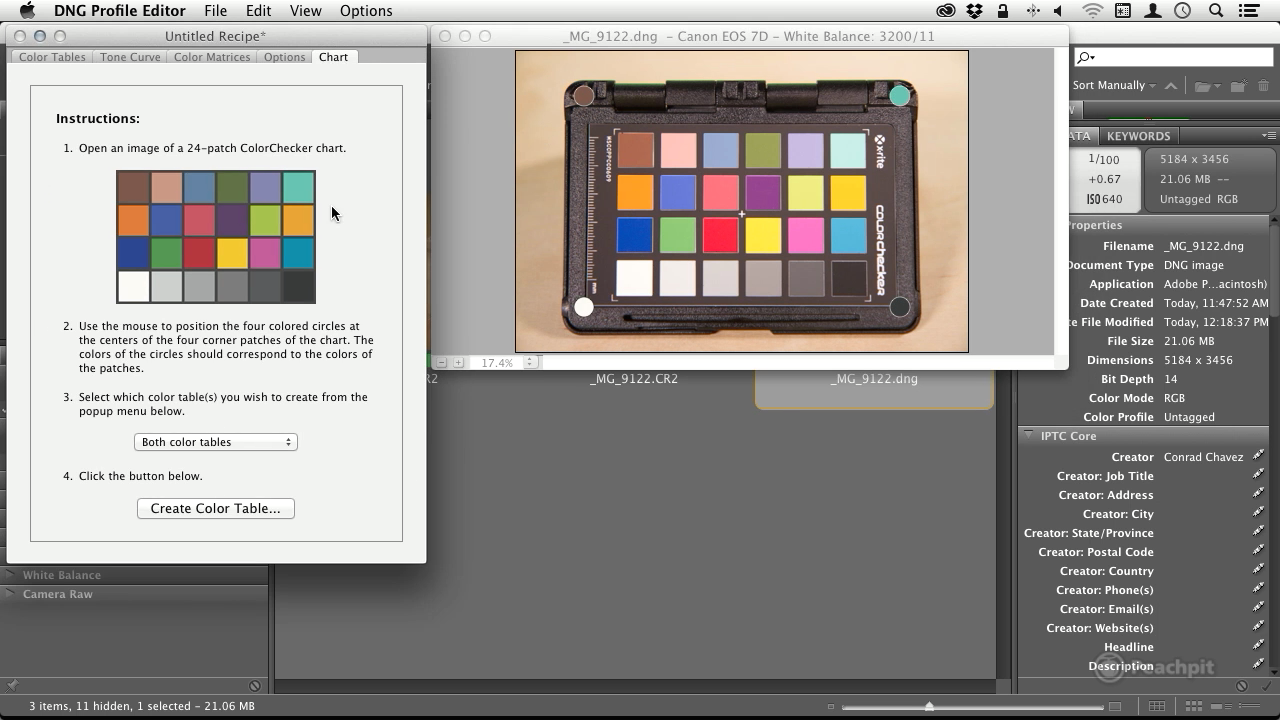Click the white corner circle on the chart image
Image resolution: width=1280 pixels, height=720 pixels.
(584, 306)
